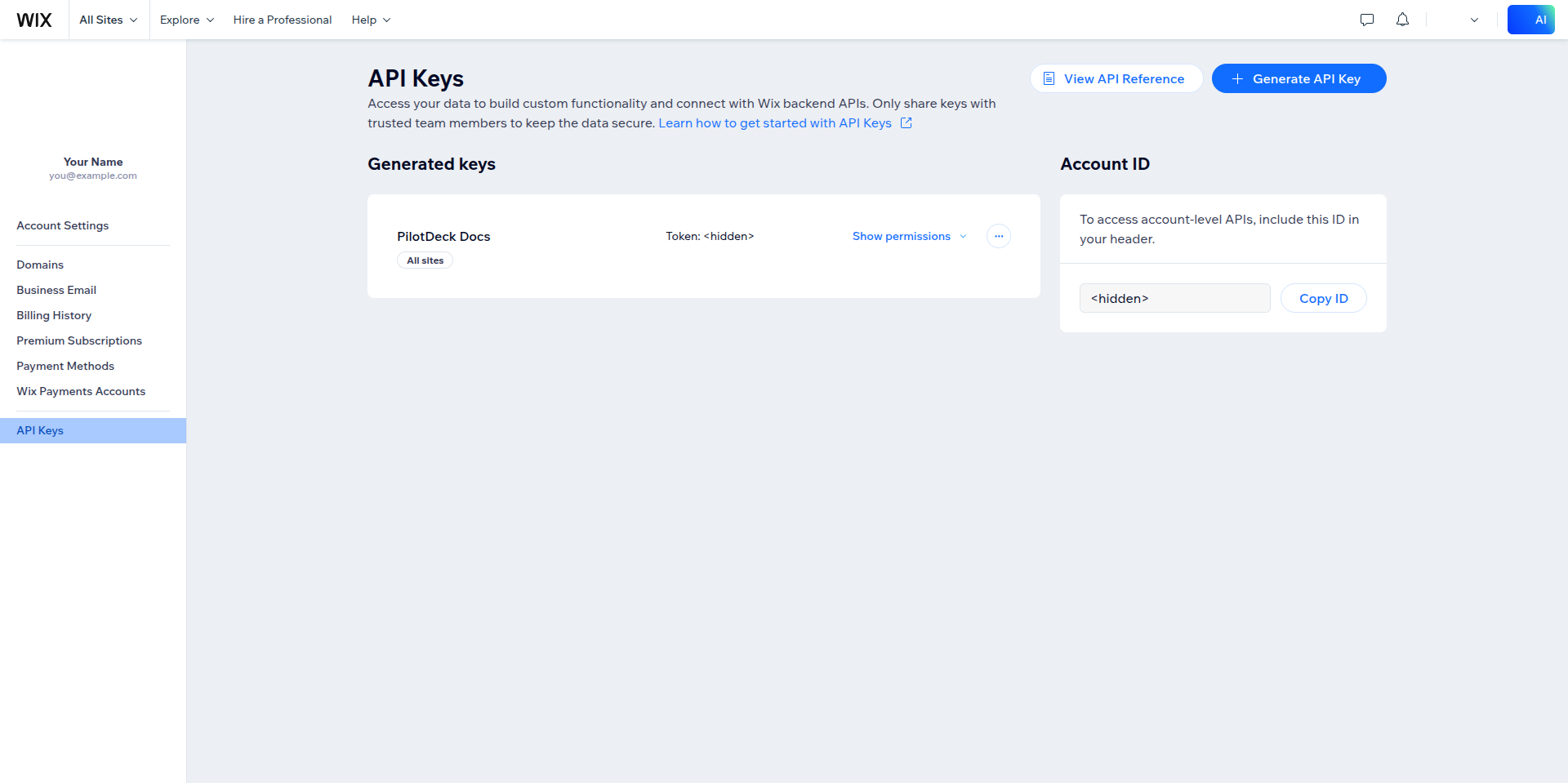Open Learn how to get started link
Viewport: 1568px width, 783px height.
(x=785, y=123)
